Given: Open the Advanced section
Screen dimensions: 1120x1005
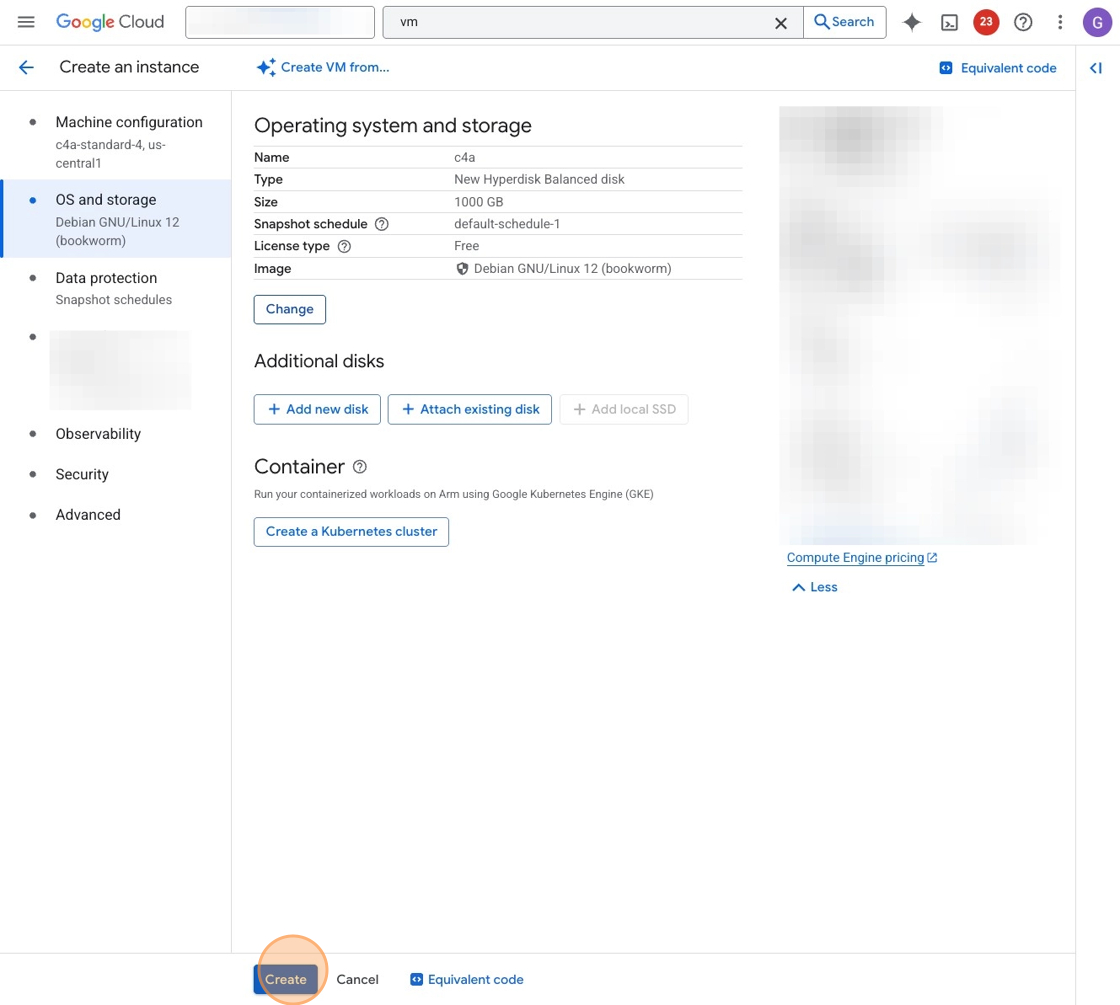Looking at the screenshot, I should click(x=88, y=514).
